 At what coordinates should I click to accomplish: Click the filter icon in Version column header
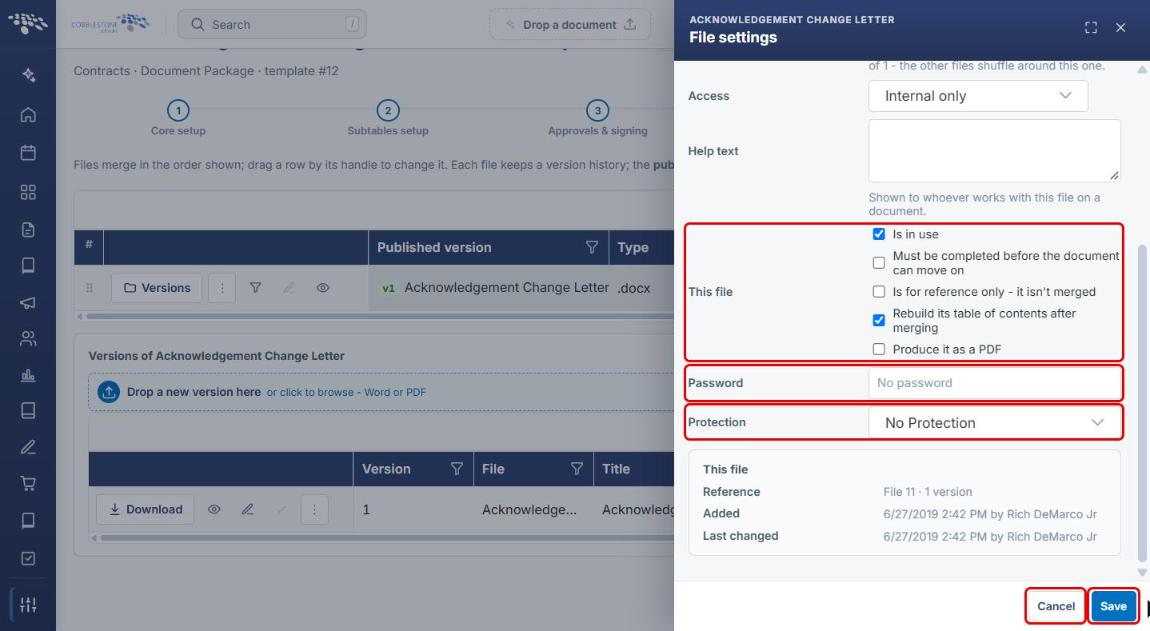coord(456,469)
